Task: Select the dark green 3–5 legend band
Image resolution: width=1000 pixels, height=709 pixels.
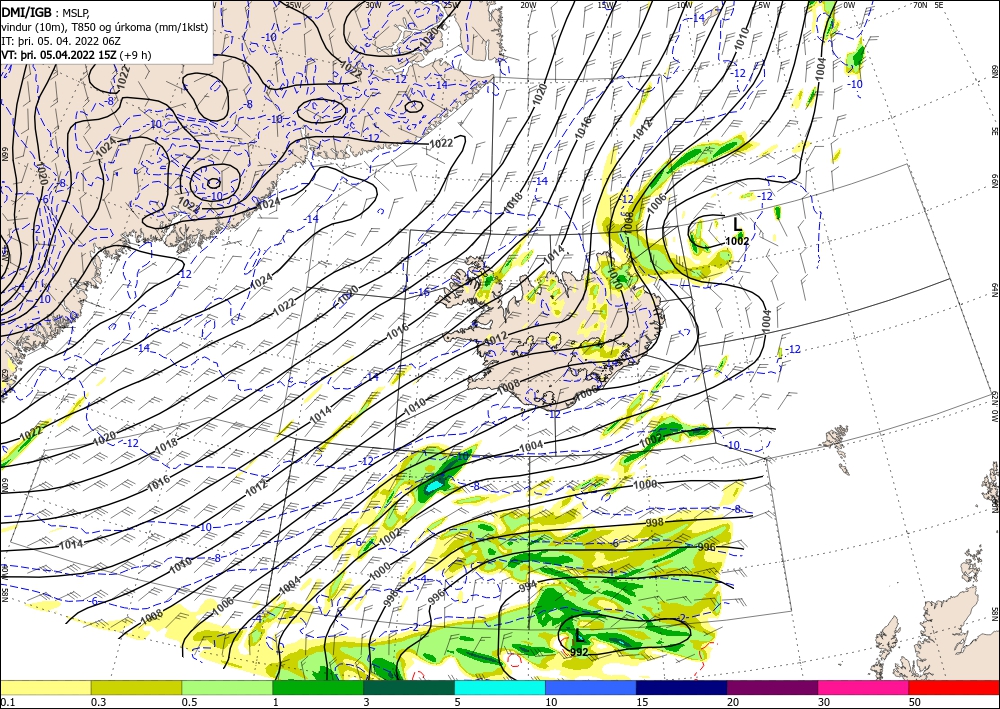Action: click(x=409, y=687)
